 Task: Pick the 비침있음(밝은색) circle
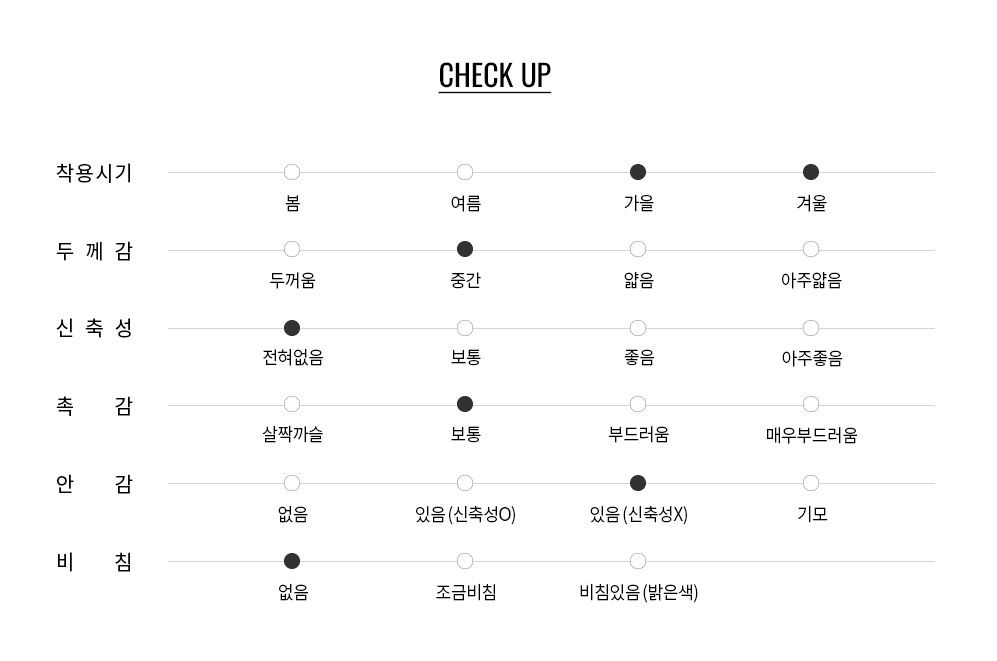coord(638,561)
